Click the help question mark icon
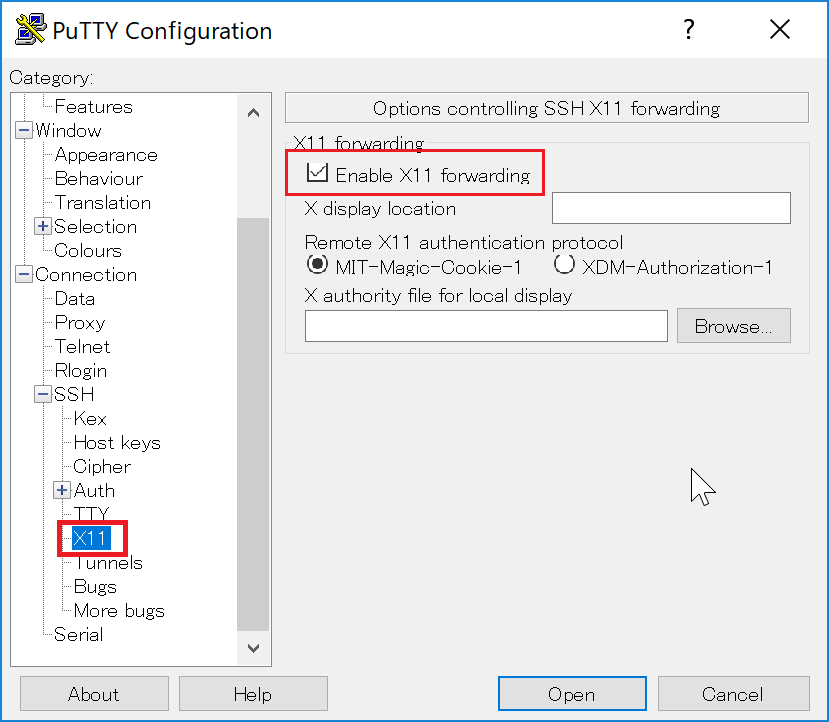829x722 pixels. point(689,29)
